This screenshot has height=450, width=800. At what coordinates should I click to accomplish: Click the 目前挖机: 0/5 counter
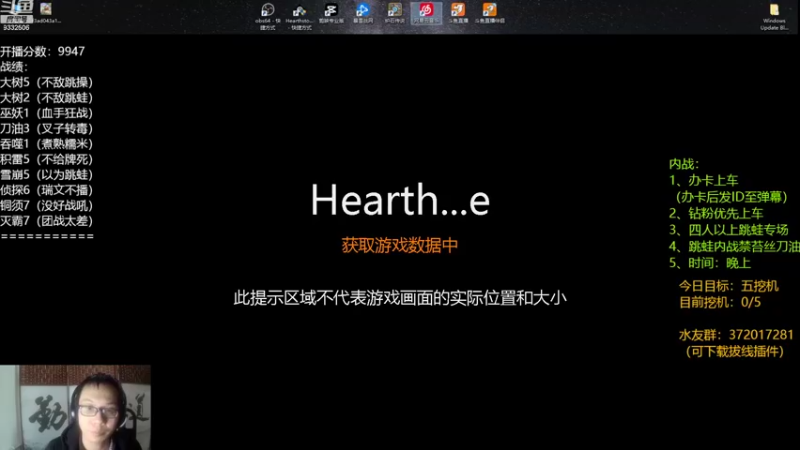pyautogui.click(x=720, y=303)
